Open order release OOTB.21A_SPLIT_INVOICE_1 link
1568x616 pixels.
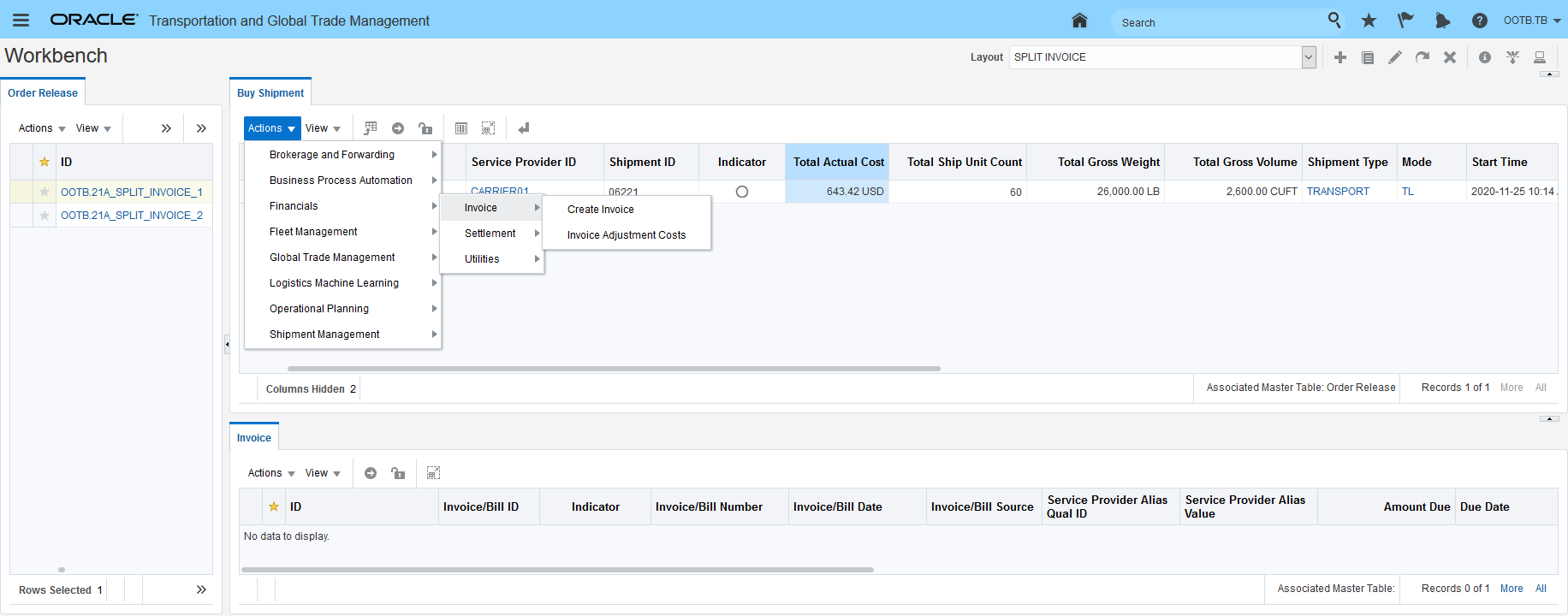(132, 192)
